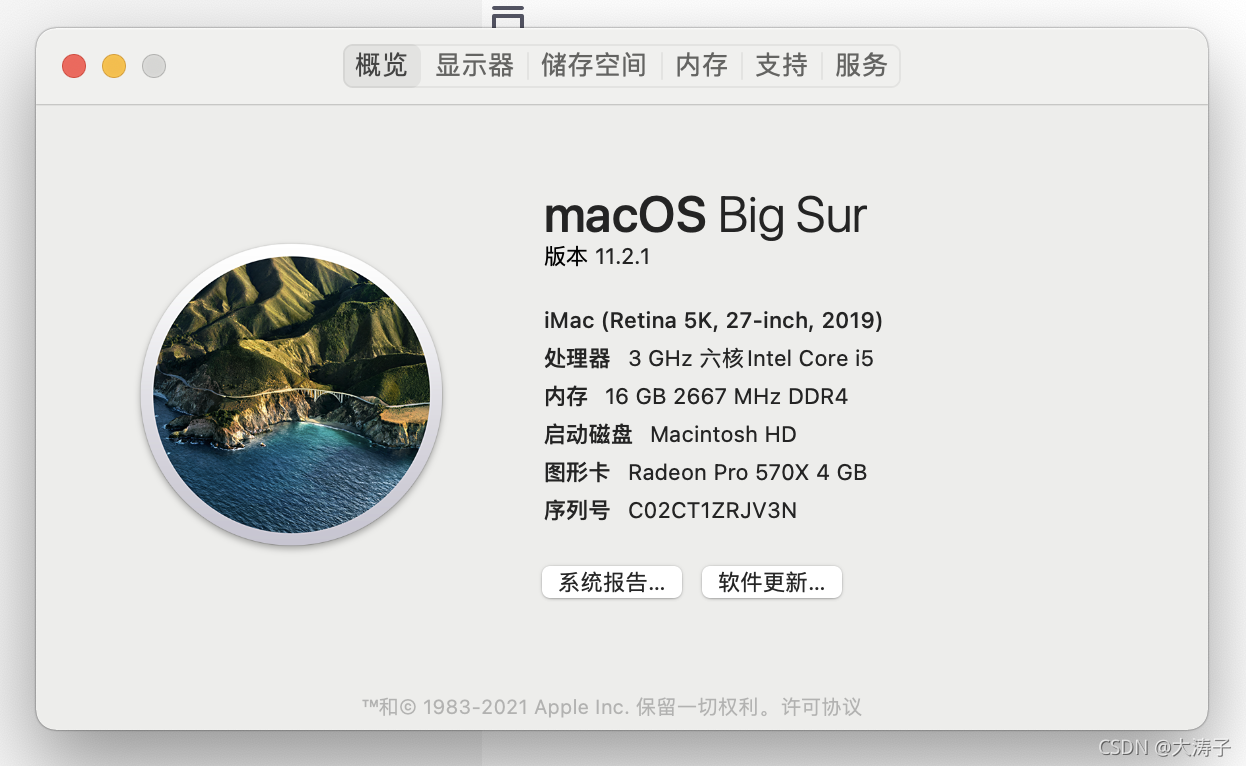
Task: Click the 启动磁盘 label
Action: [588, 434]
